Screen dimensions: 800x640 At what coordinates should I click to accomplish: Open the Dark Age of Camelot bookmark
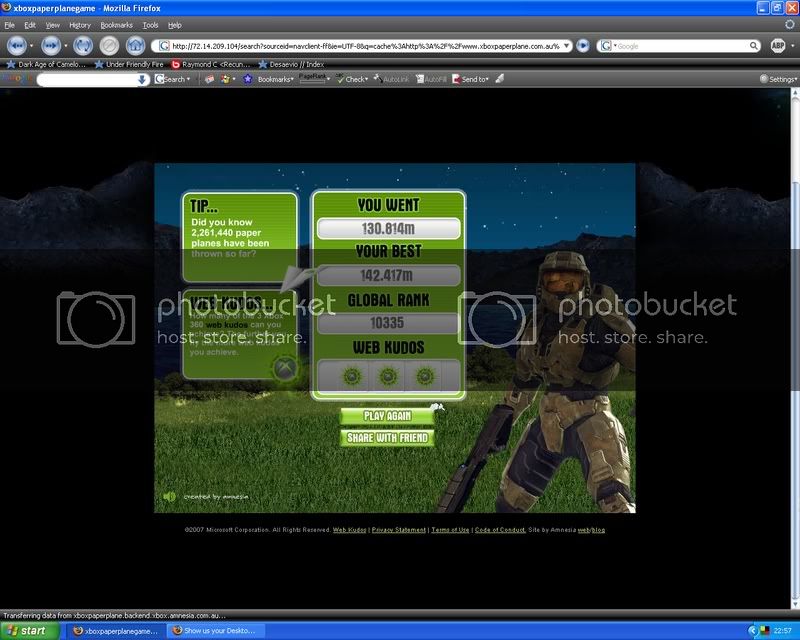tap(46, 64)
